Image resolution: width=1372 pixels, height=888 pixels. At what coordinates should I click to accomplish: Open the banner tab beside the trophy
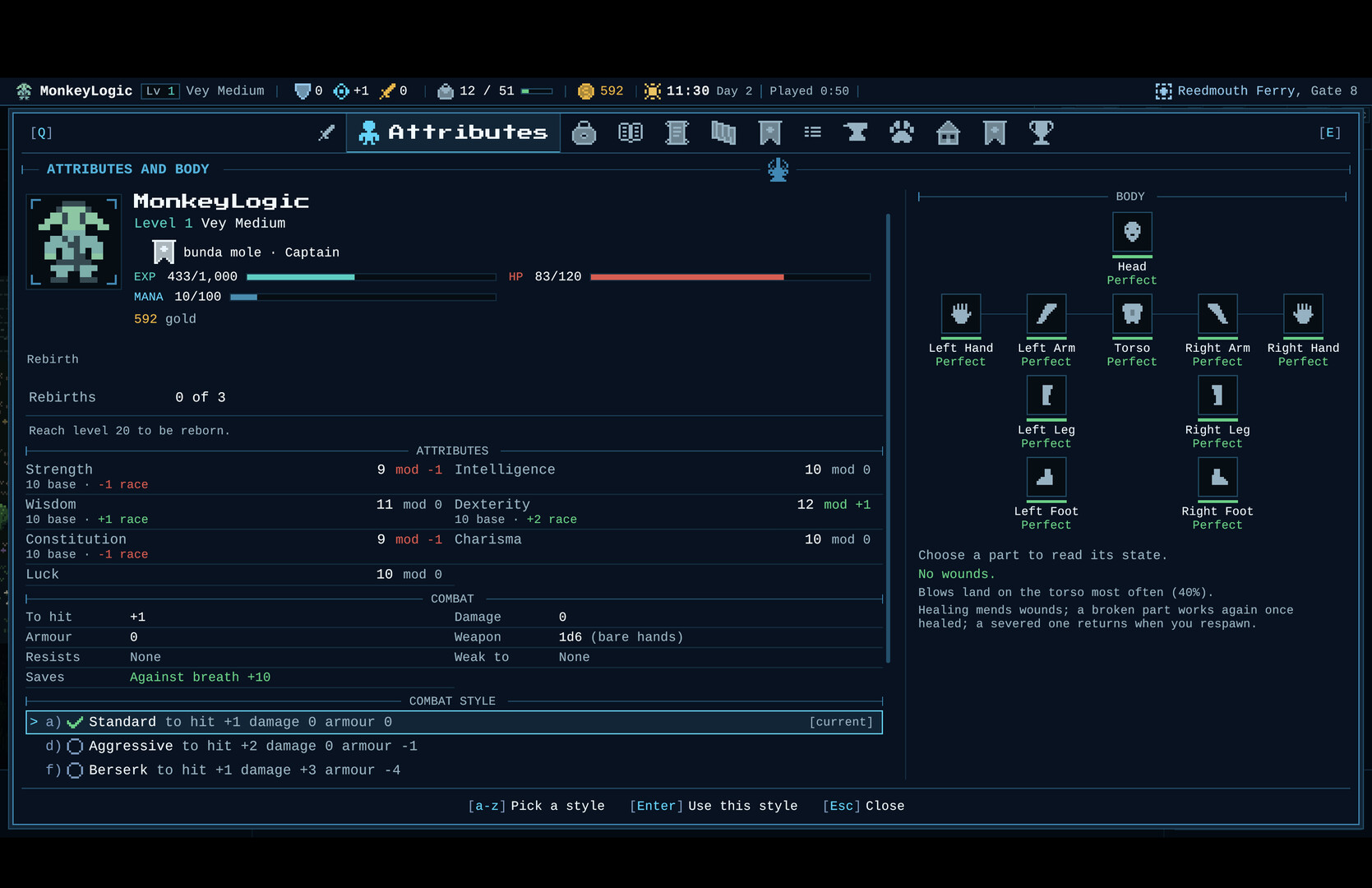pos(995,132)
